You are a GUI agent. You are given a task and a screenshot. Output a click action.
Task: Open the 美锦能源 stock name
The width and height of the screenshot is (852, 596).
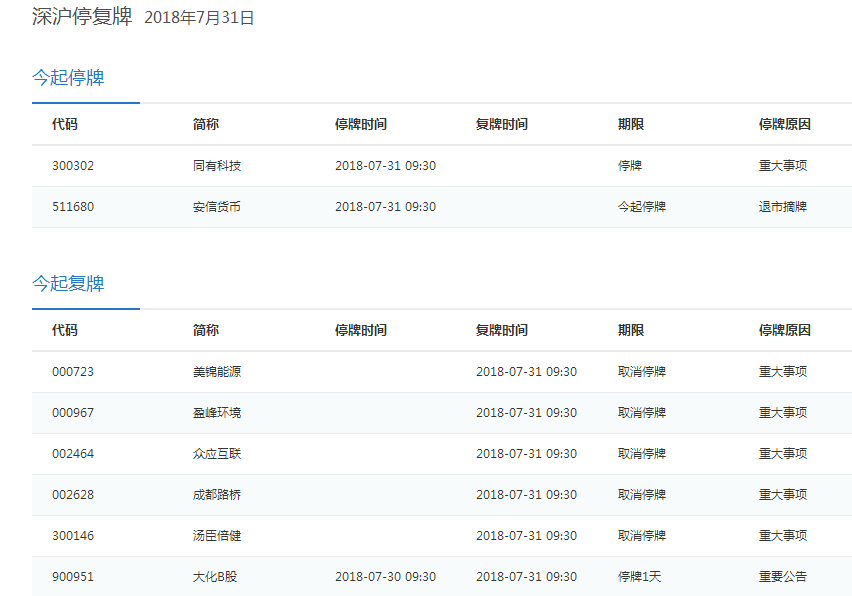[x=217, y=372]
